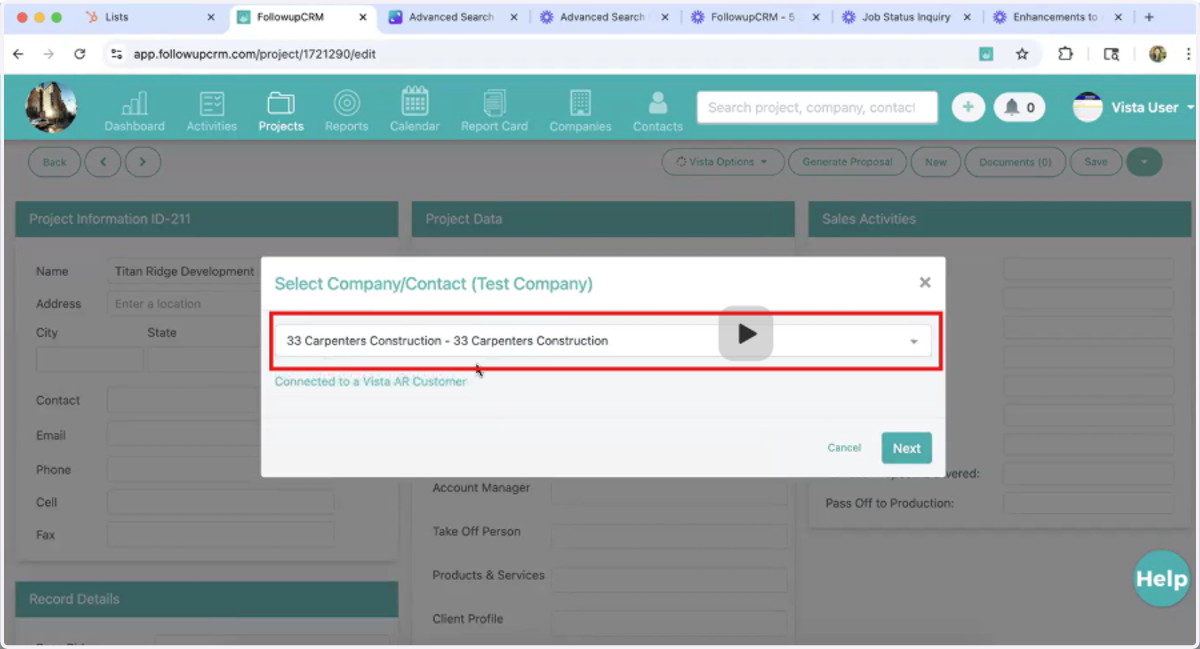Click the Project Information ID-211 header
Image resolution: width=1200 pixels, height=649 pixels.
[207, 219]
